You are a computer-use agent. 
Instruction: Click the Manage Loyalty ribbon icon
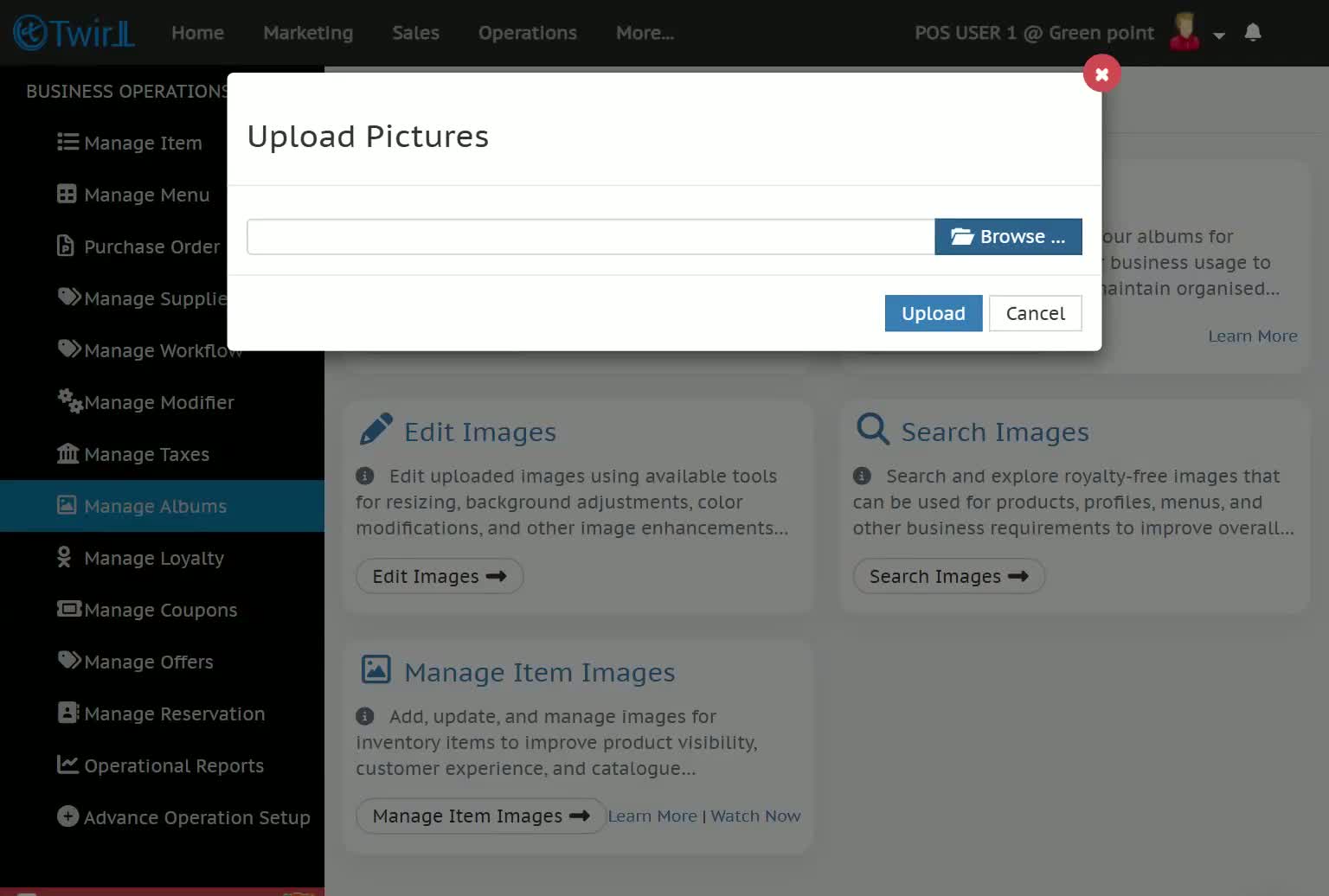pyautogui.click(x=64, y=557)
